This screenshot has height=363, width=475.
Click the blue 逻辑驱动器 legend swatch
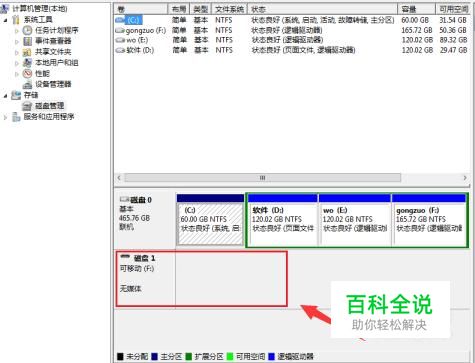click(271, 357)
